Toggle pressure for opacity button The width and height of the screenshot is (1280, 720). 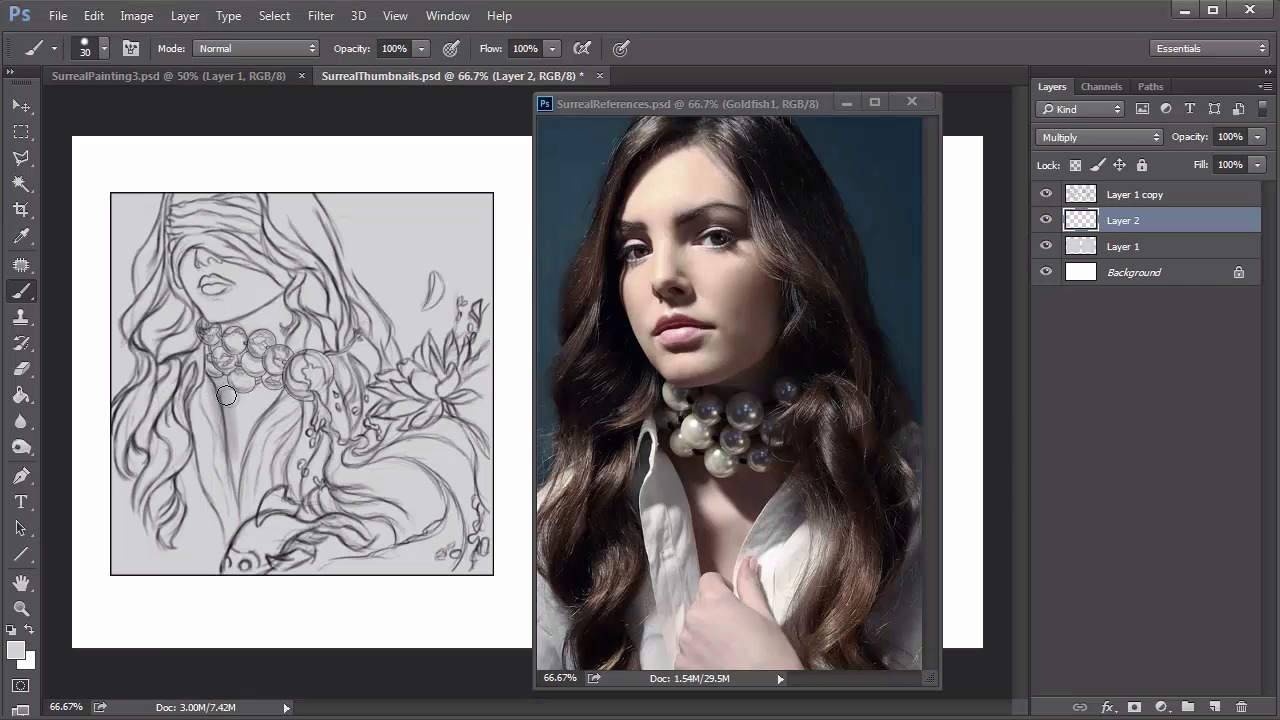pyautogui.click(x=451, y=48)
